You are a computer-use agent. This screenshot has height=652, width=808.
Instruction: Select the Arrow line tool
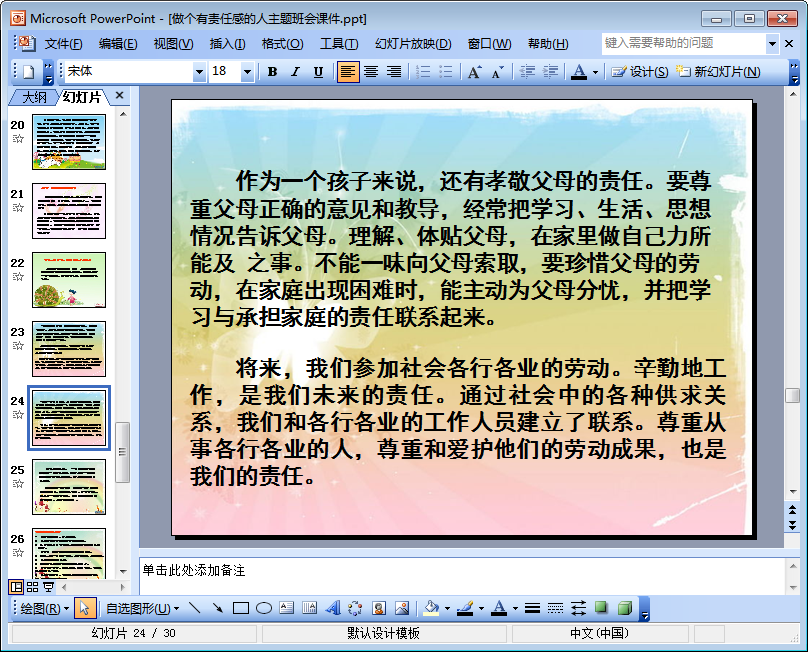pyautogui.click(x=217, y=608)
